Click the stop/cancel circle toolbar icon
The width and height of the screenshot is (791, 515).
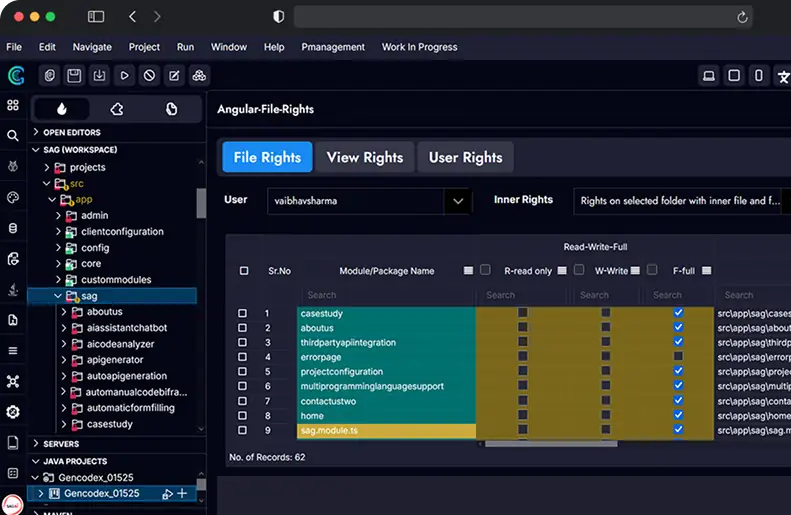pyautogui.click(x=149, y=76)
